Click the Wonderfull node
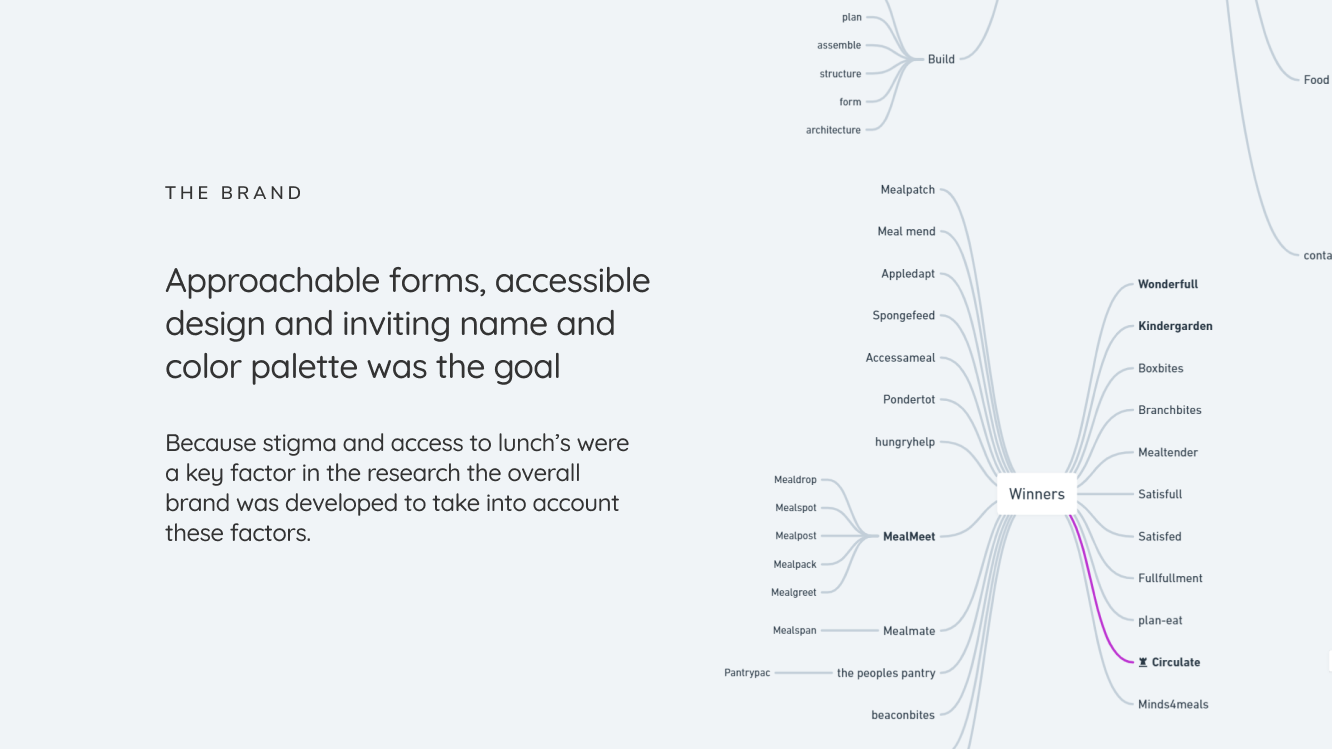The image size is (1332, 749). [x=1168, y=285]
